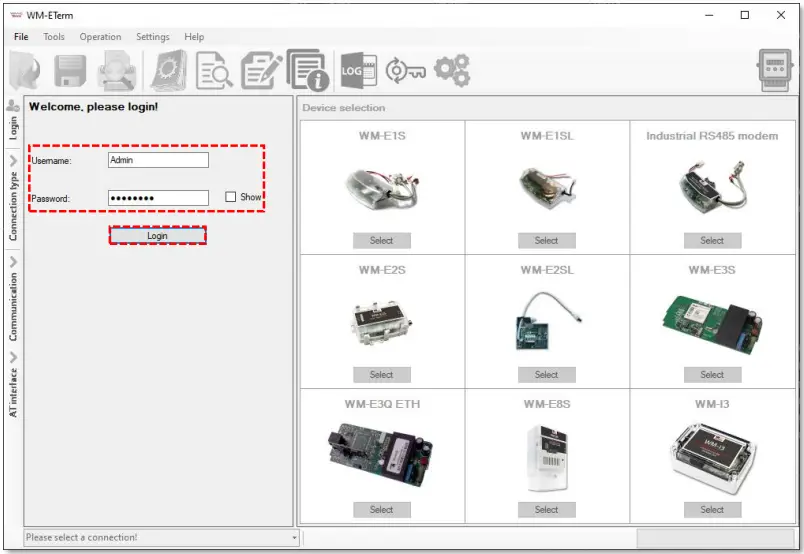Viewport: 804px width, 554px height.
Task: Open the Tools menu
Action: pyautogui.click(x=54, y=37)
